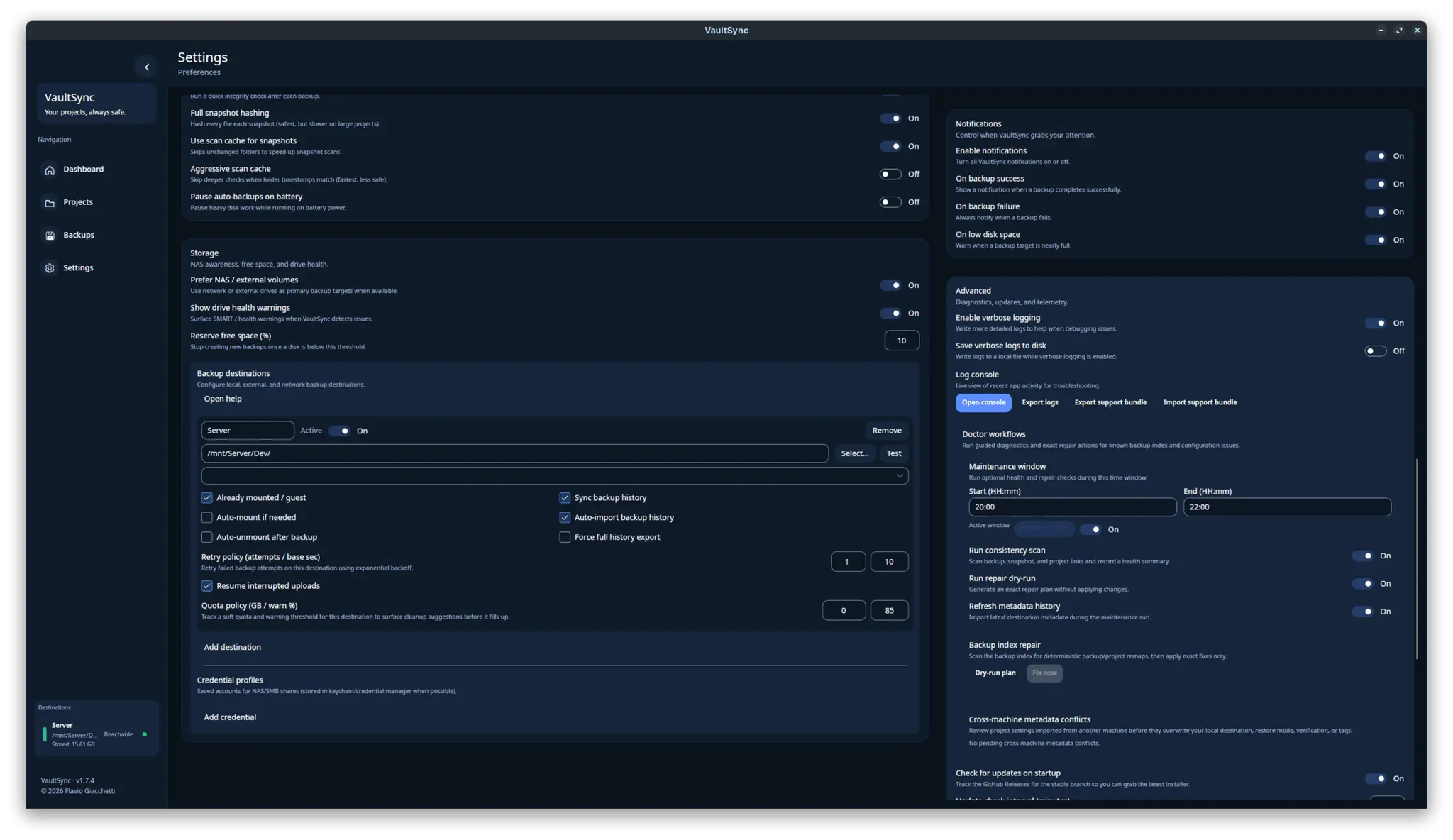The image size is (1453, 840).
Task: Toggle Run consistency scan
Action: pyautogui.click(x=1362, y=556)
